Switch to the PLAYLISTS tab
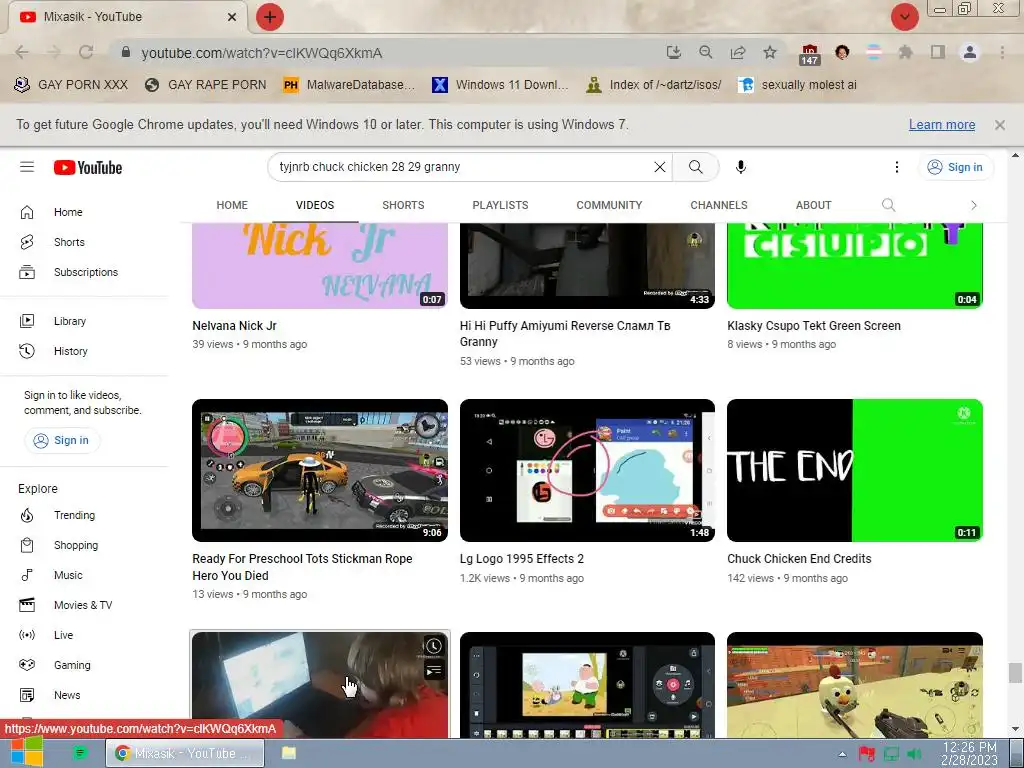Image resolution: width=1024 pixels, height=768 pixels. tap(500, 205)
